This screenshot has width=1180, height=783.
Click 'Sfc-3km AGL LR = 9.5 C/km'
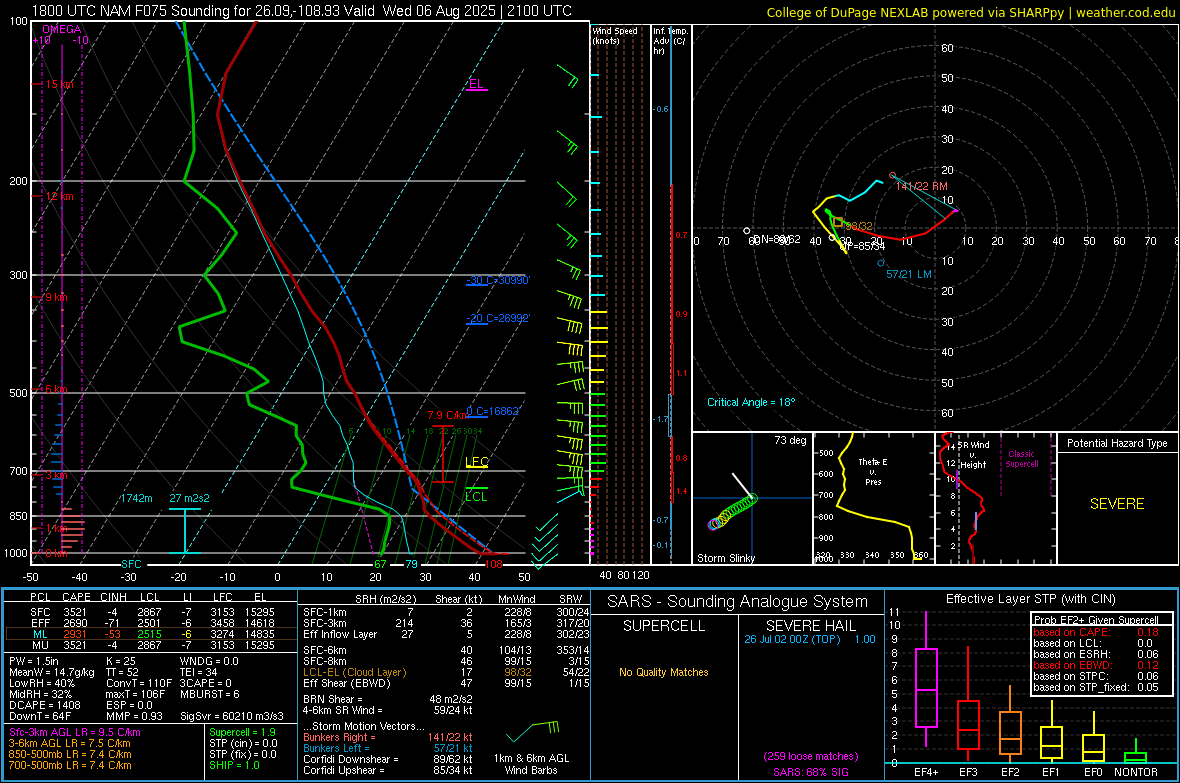click(75, 733)
